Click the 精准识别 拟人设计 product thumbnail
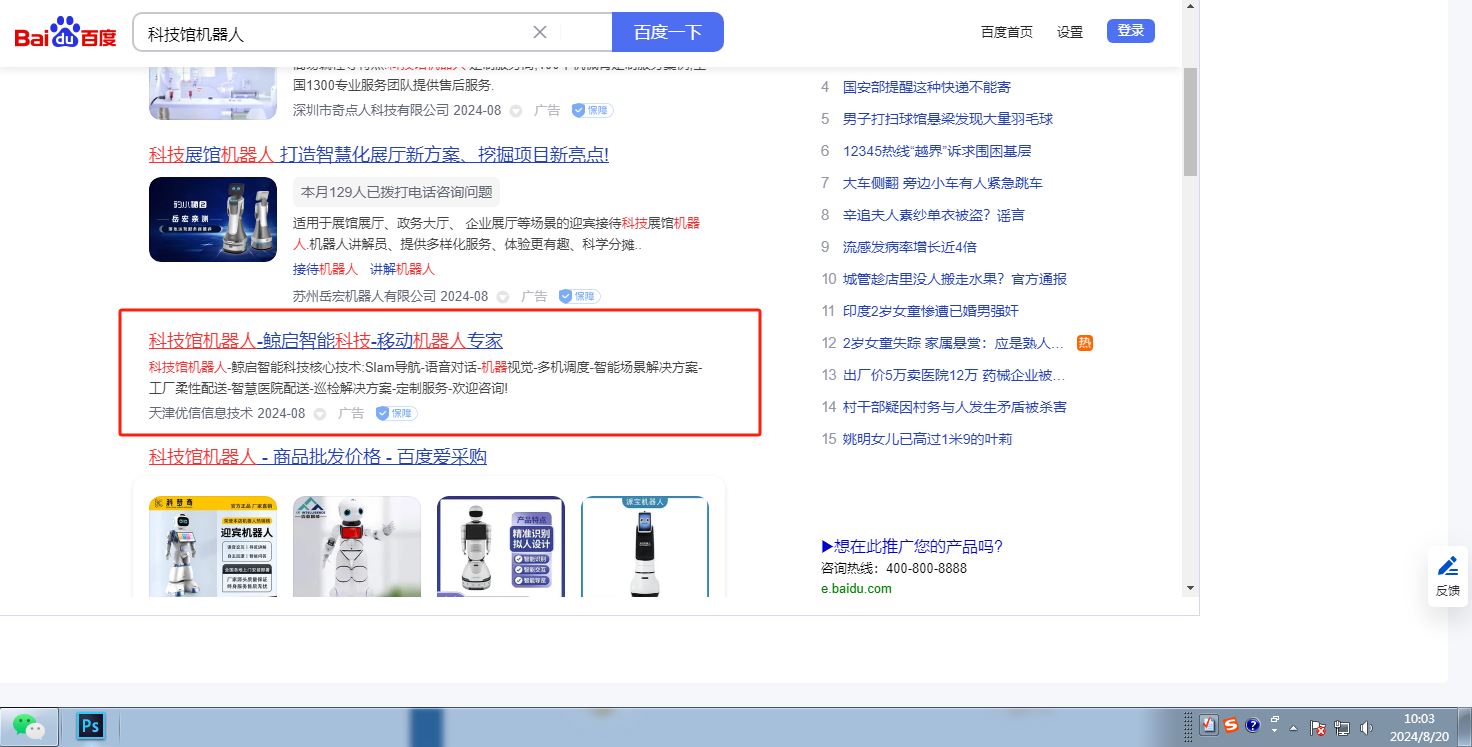 (x=501, y=546)
